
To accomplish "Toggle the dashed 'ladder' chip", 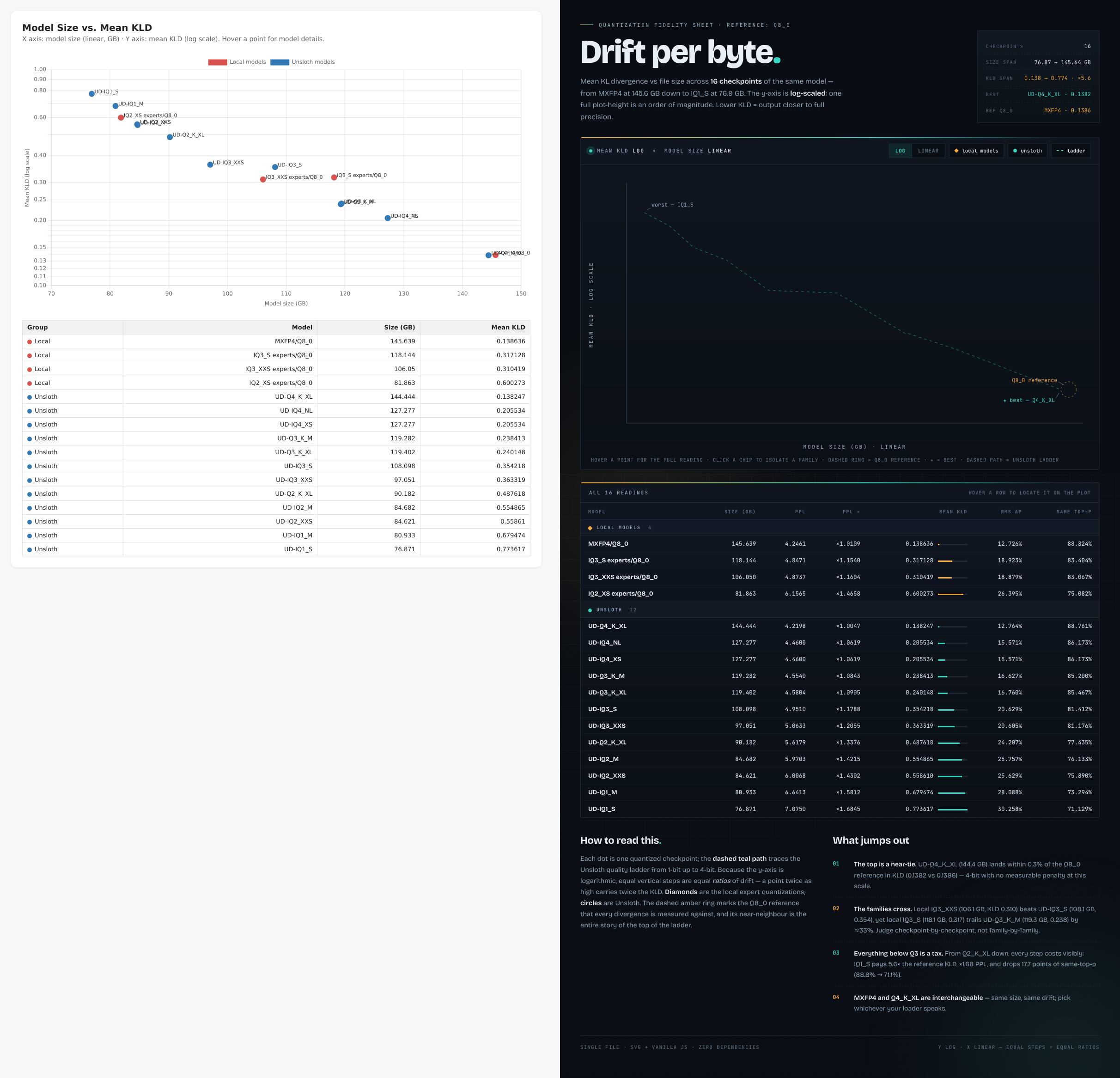I will point(1070,151).
